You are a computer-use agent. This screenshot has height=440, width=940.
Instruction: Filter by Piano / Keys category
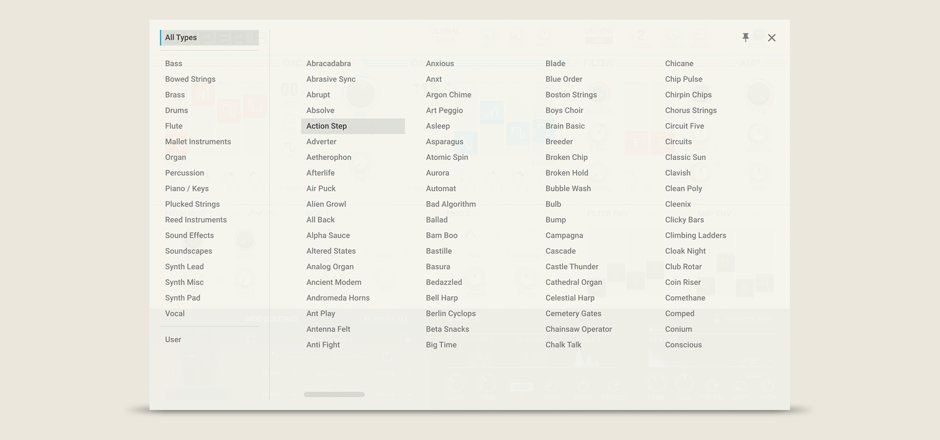[187, 189]
